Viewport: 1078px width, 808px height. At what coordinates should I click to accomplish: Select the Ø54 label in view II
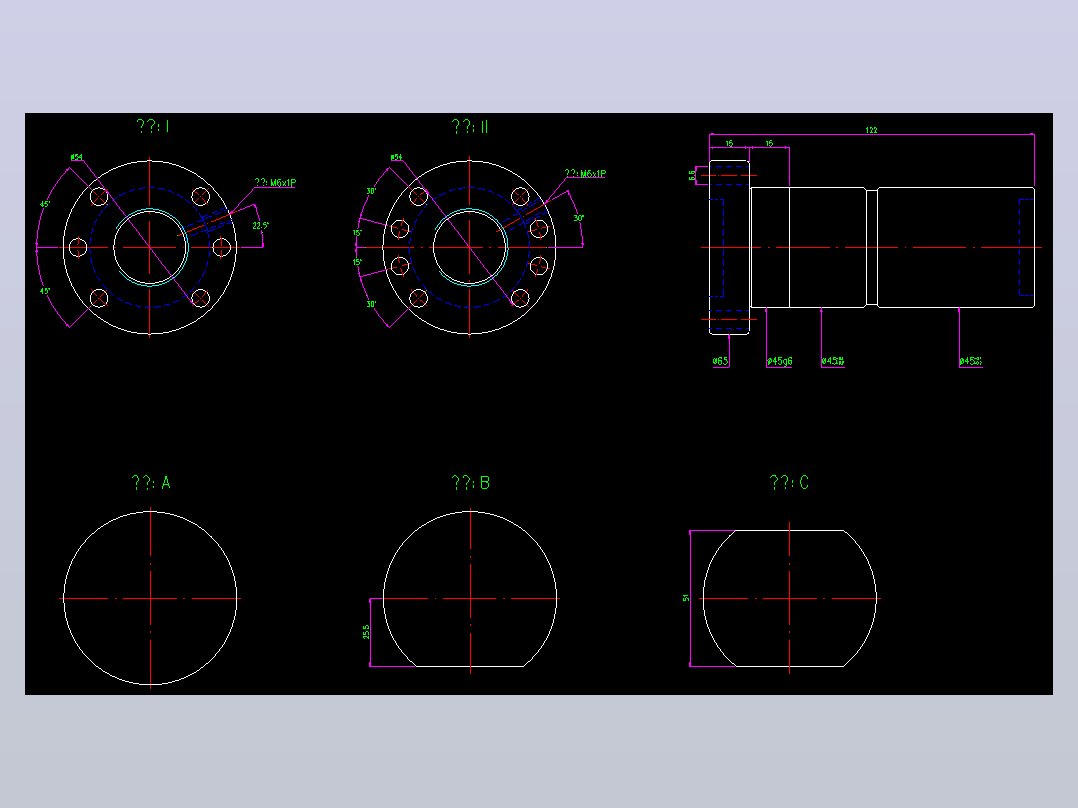pyautogui.click(x=396, y=157)
